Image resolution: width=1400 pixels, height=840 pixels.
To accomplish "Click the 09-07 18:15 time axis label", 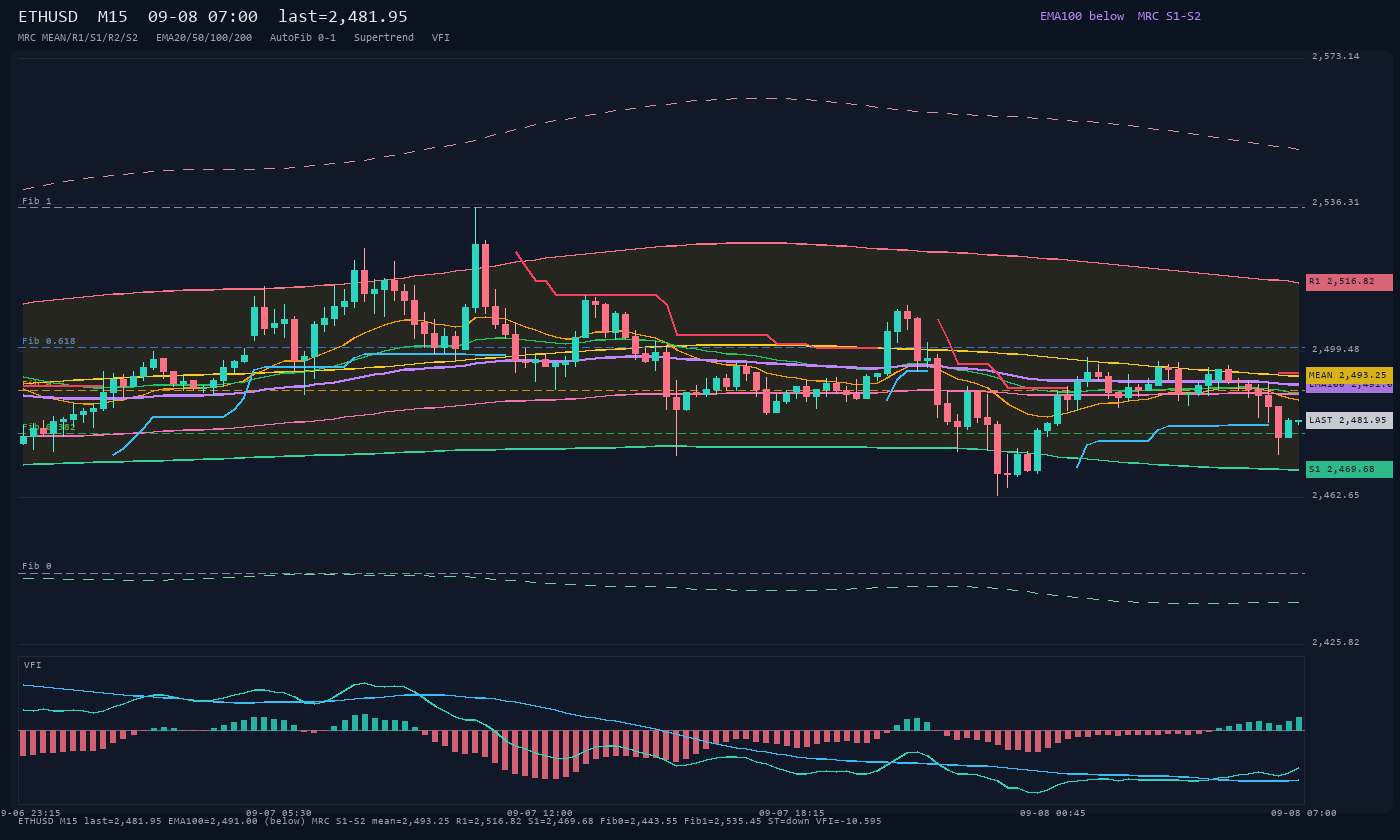I will [792, 813].
